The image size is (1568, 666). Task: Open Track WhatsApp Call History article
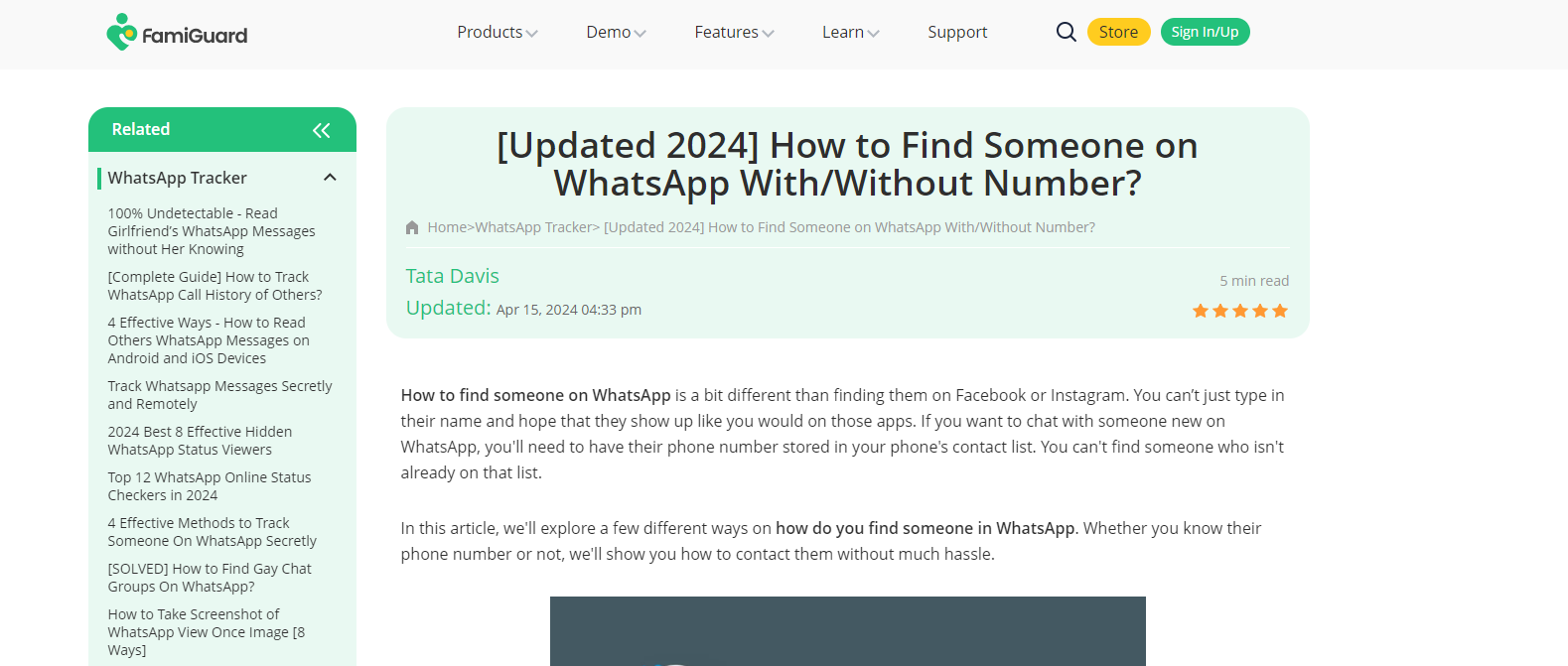(214, 286)
